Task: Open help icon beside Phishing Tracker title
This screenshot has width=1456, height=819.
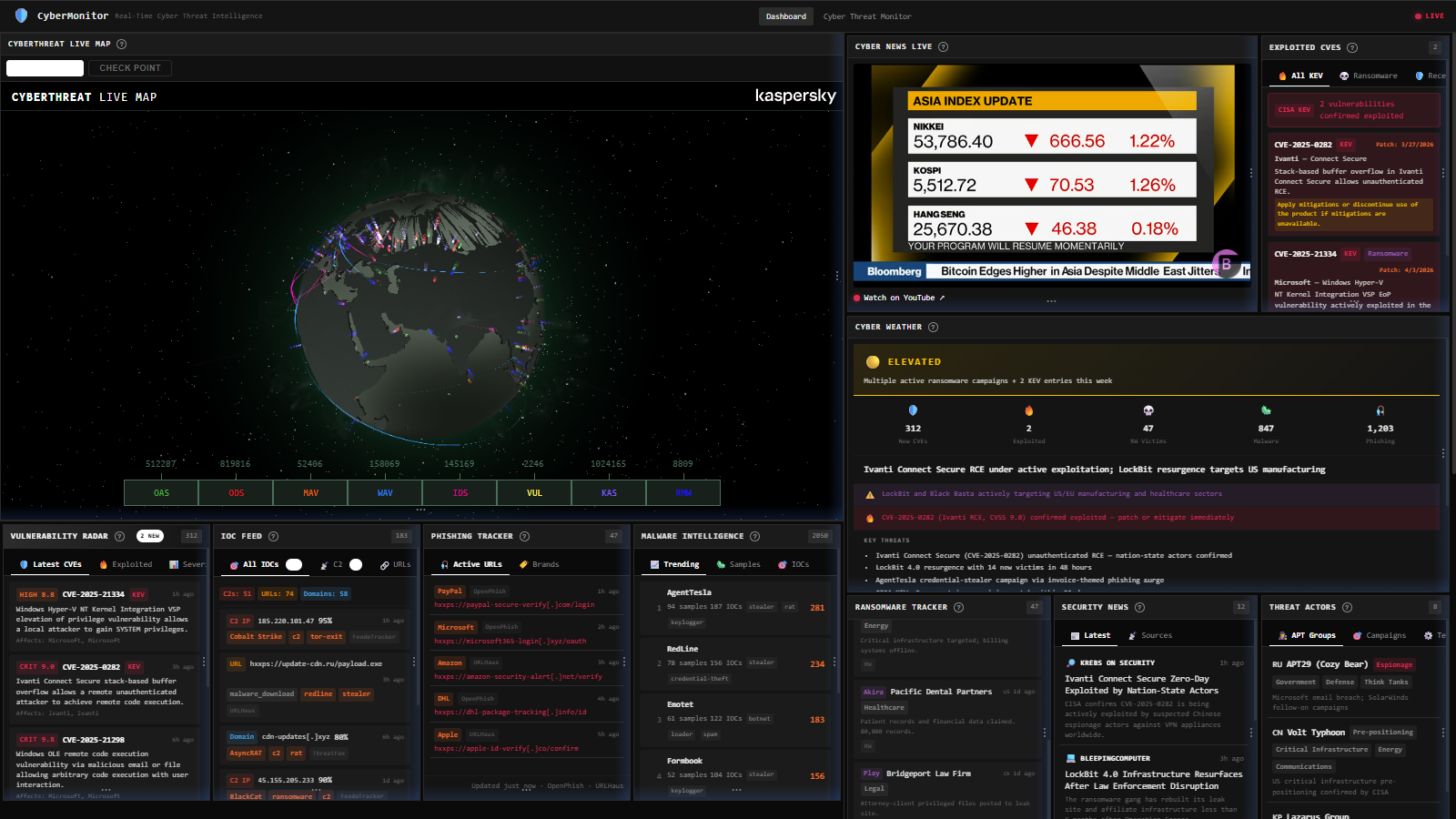Action: point(524,536)
